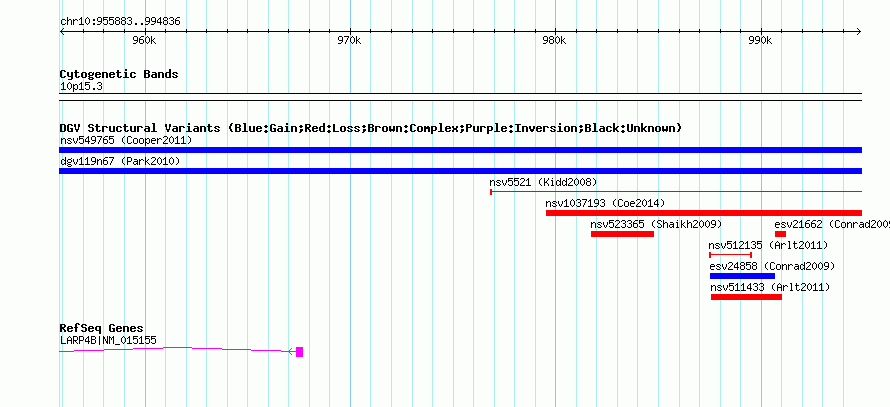Click the 10p15.3 band label
Viewport: 890px width, 407px height.
81,87
